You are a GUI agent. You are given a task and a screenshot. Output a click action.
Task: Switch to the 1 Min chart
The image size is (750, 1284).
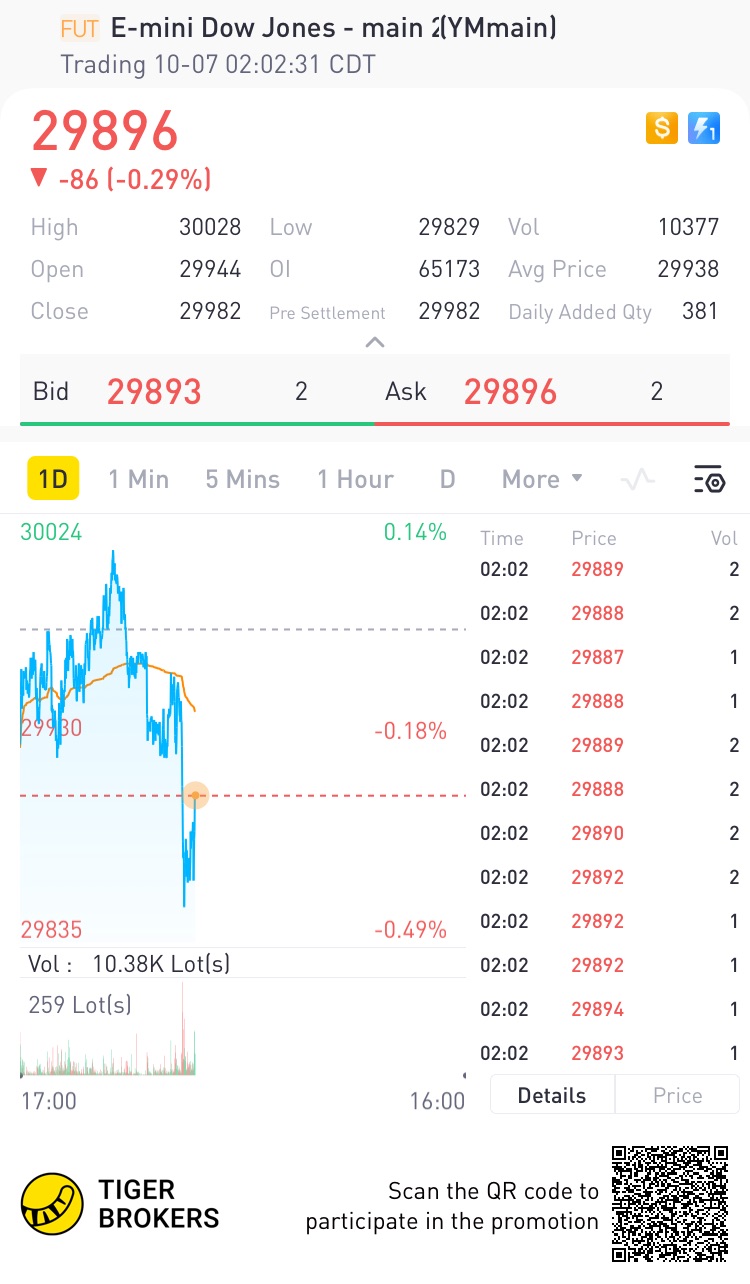tap(138, 479)
